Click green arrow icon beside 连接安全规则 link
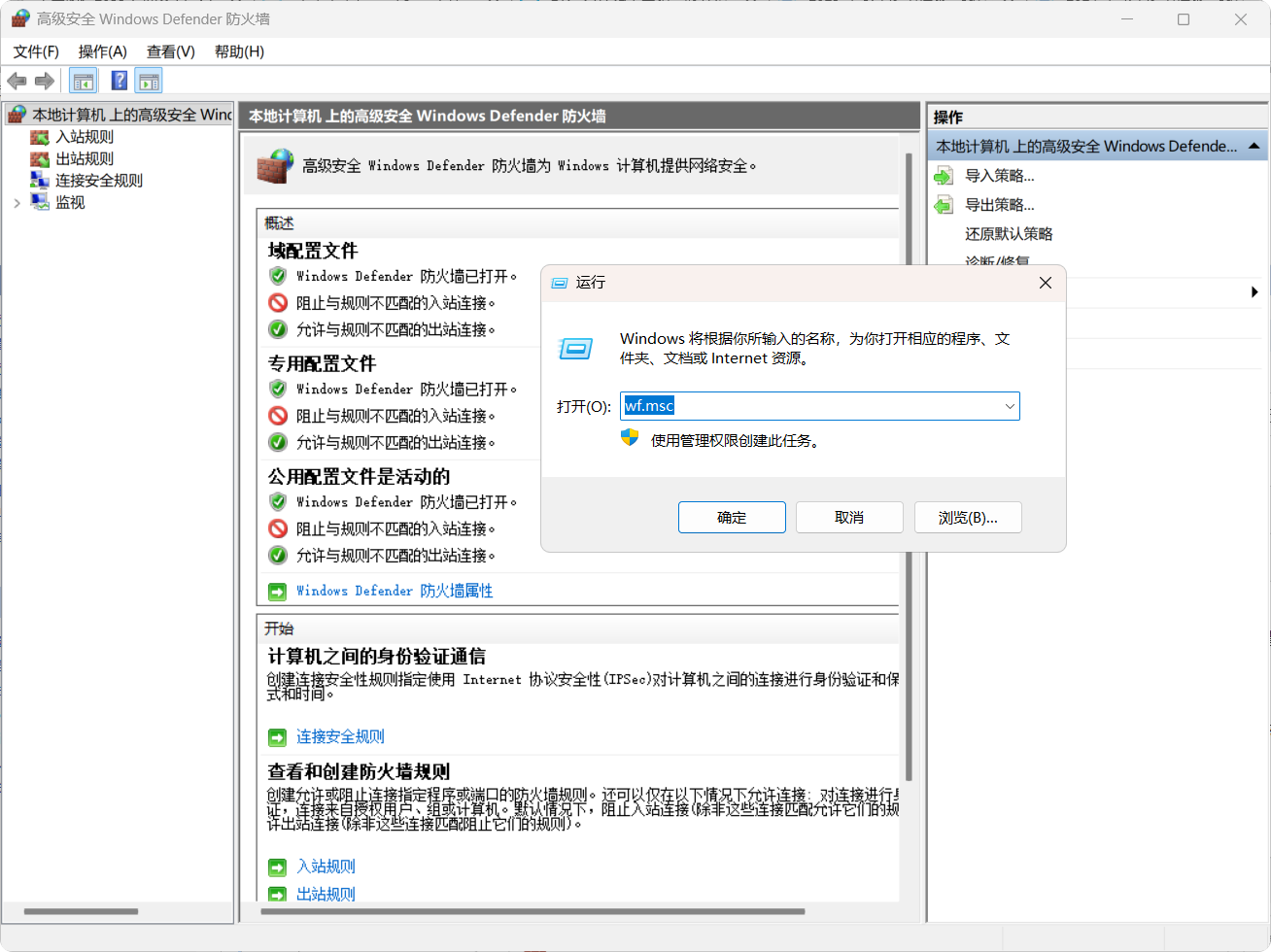 click(278, 737)
